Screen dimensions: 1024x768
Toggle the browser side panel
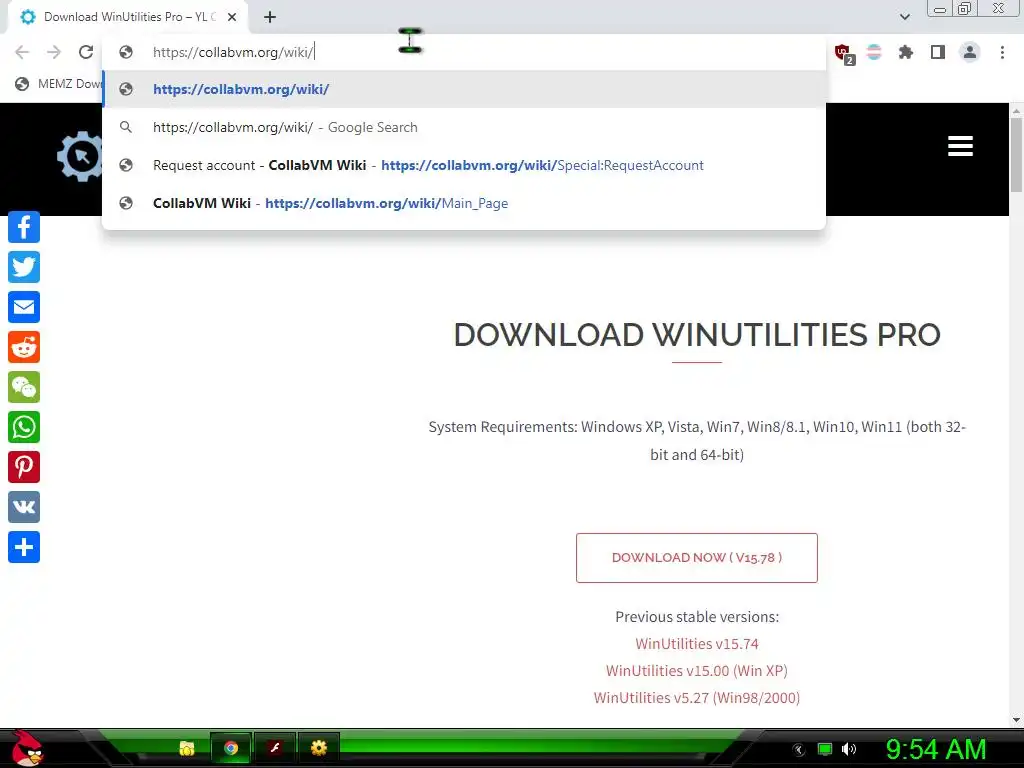click(x=938, y=52)
